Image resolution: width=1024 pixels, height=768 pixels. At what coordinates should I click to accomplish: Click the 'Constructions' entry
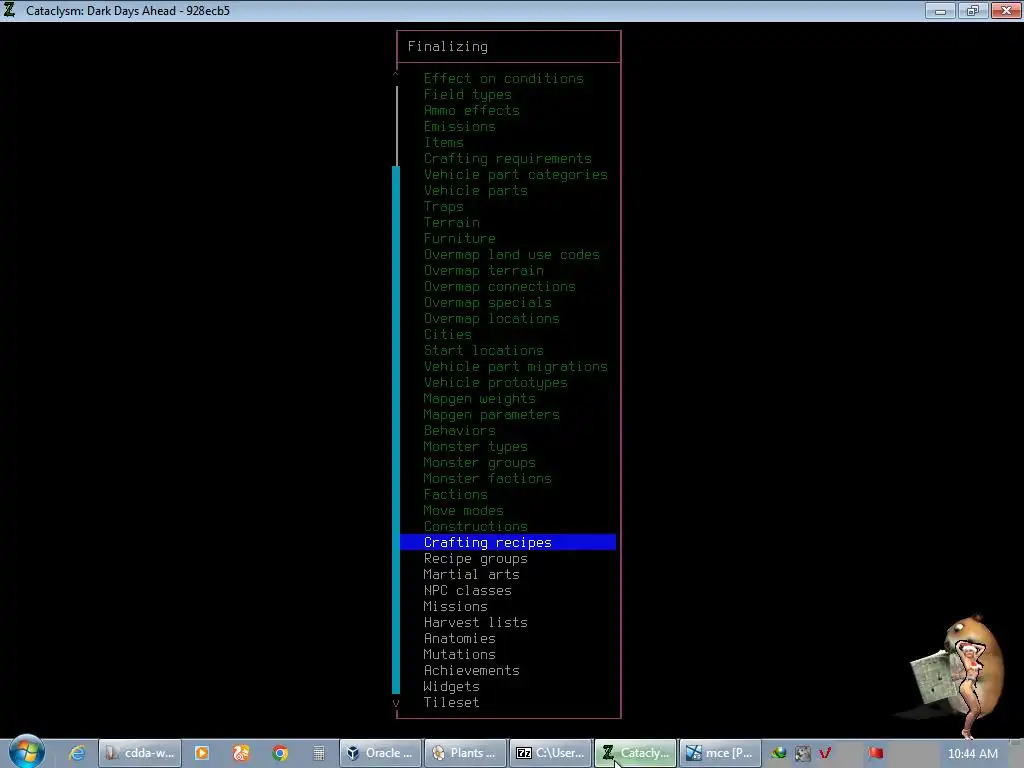pyautogui.click(x=475, y=526)
